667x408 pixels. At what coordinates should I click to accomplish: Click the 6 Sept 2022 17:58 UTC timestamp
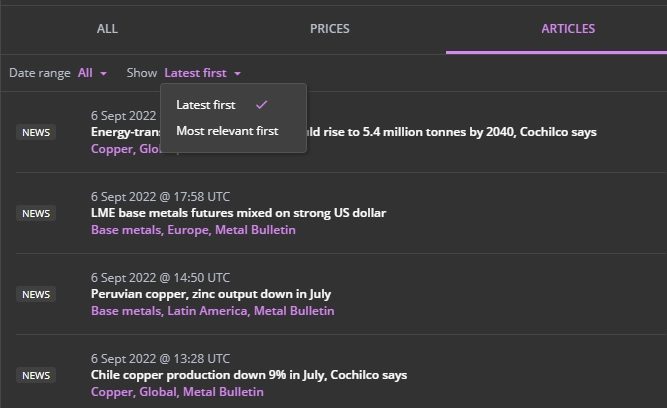(x=160, y=197)
